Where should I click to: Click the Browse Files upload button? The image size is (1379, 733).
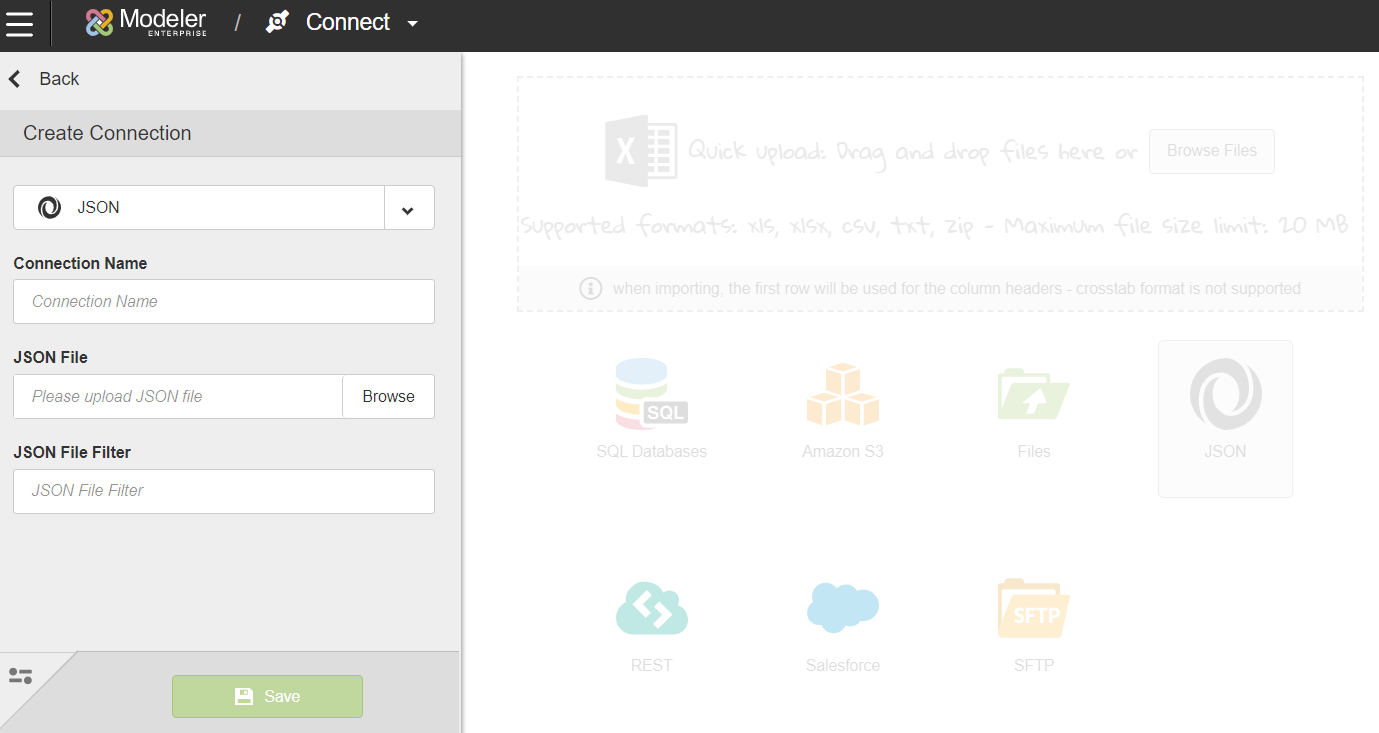click(1211, 151)
